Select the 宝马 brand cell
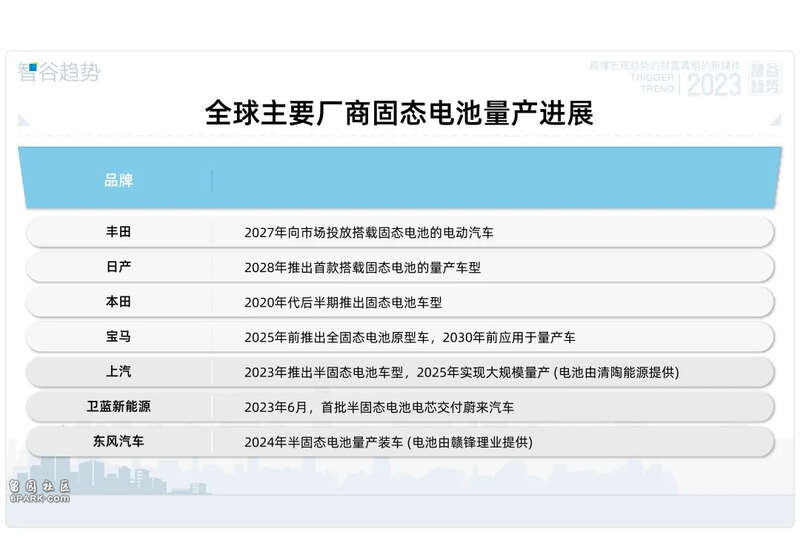This screenshot has height=552, width=800. coord(118,336)
